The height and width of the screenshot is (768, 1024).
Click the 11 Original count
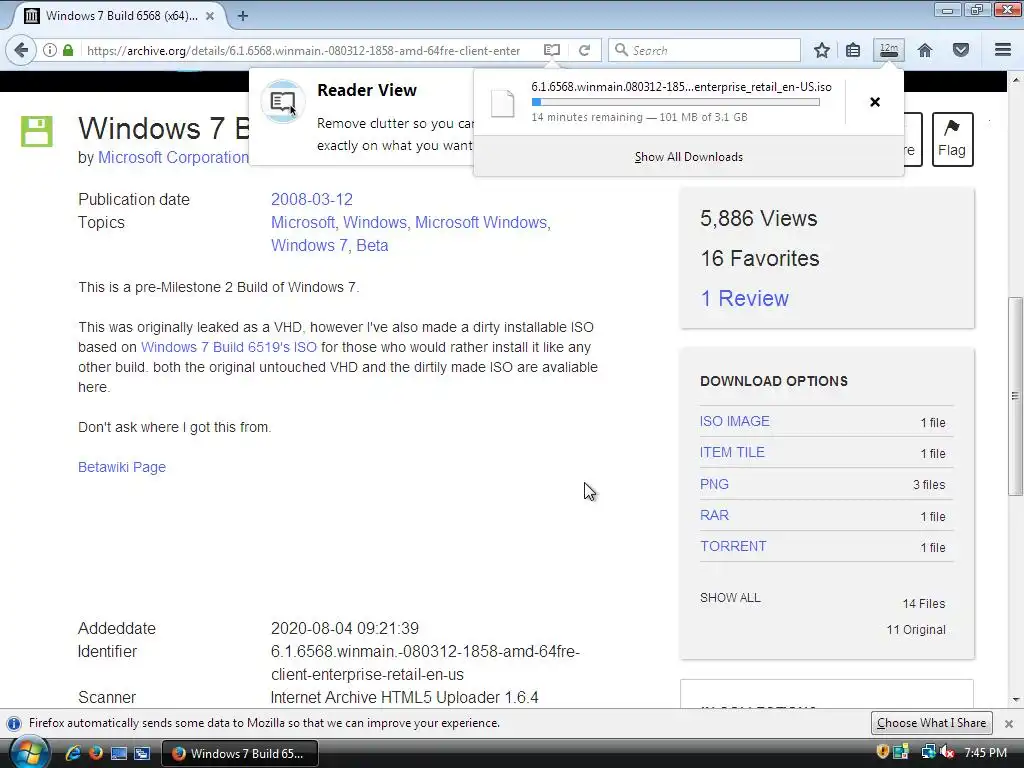click(x=916, y=630)
